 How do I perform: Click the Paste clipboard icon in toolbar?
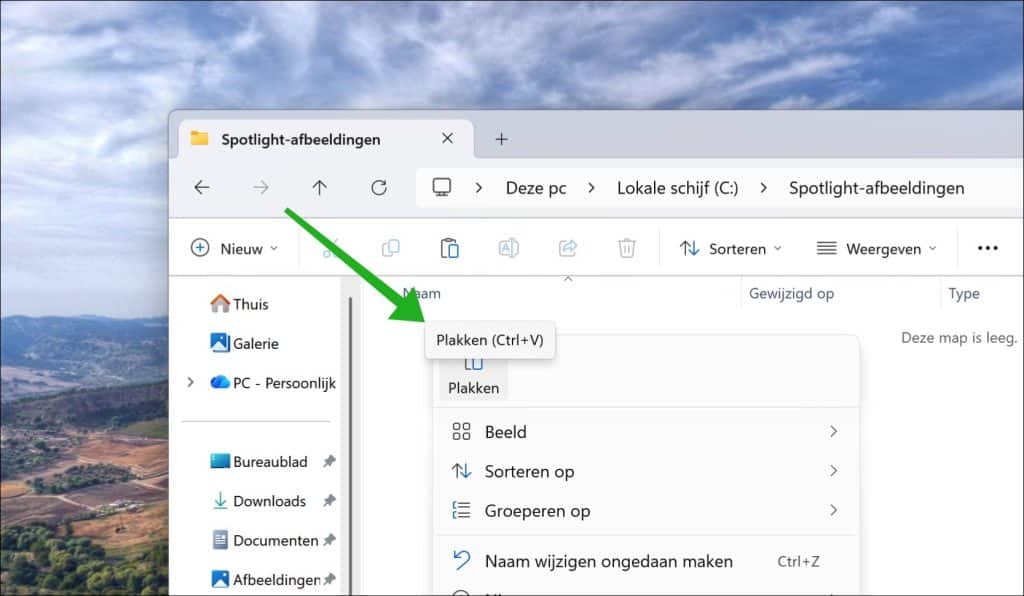pos(450,248)
